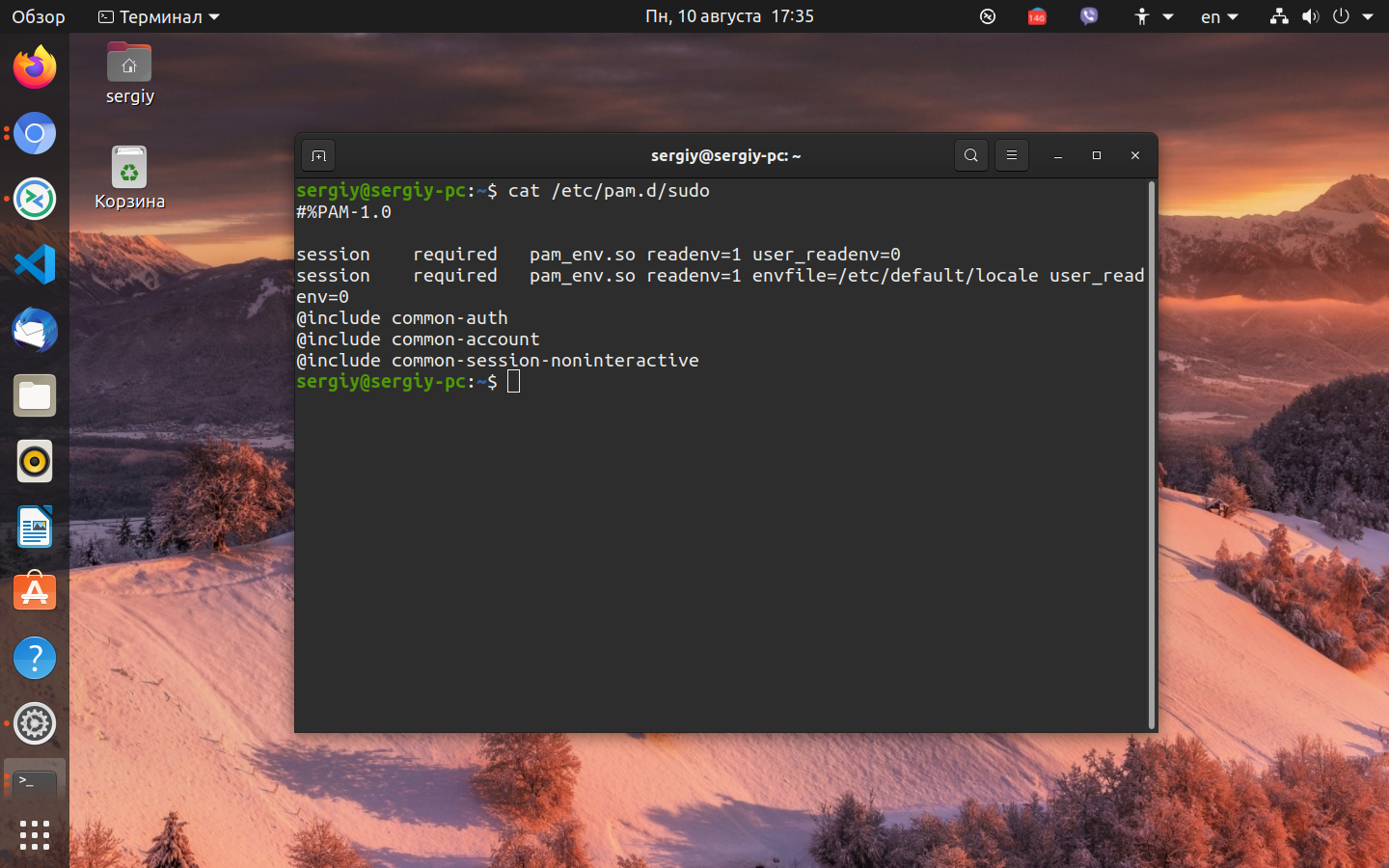
Task: Expand the accessibility menu
Action: [x=1154, y=16]
